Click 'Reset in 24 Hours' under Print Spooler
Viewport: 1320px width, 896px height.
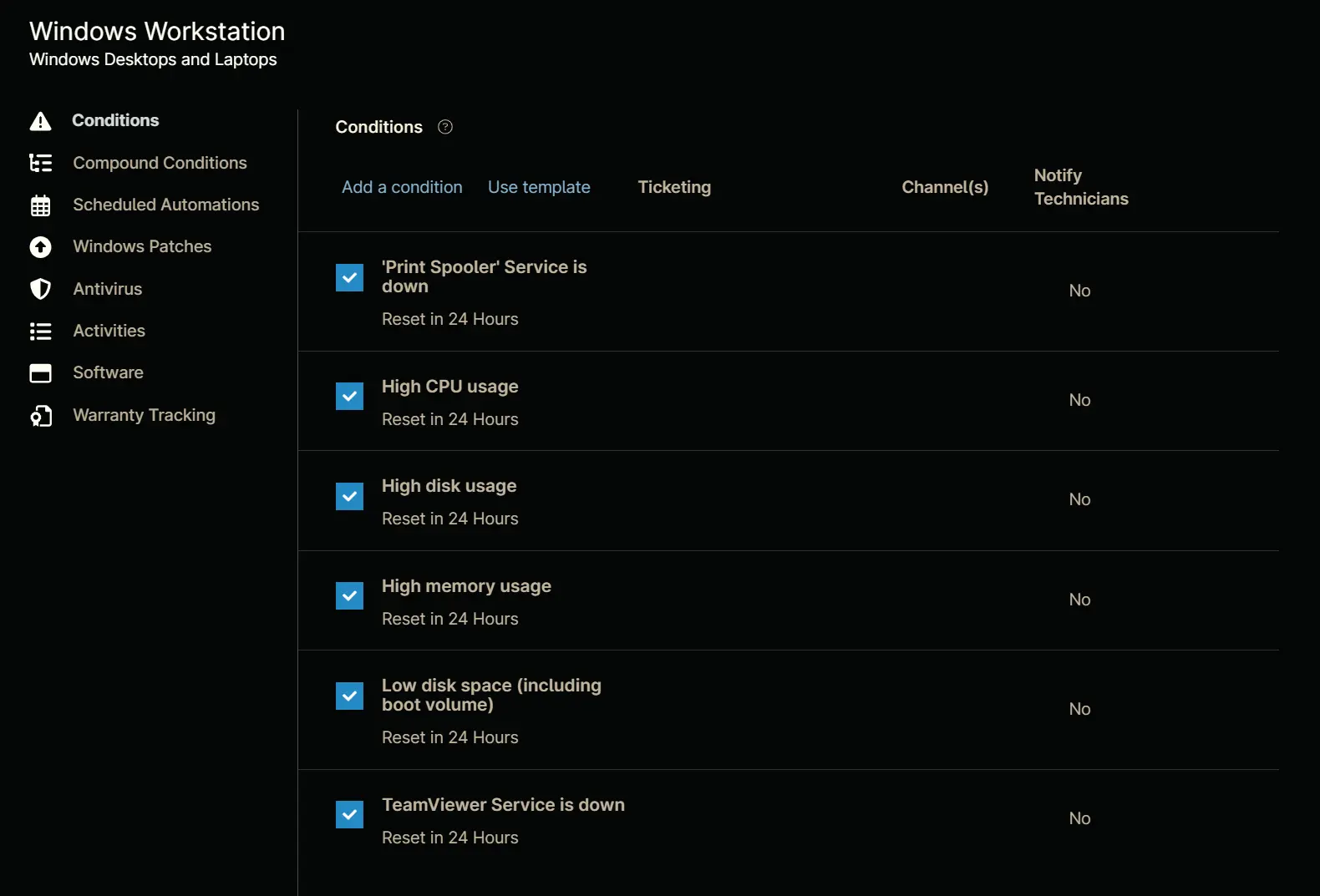tap(450, 319)
